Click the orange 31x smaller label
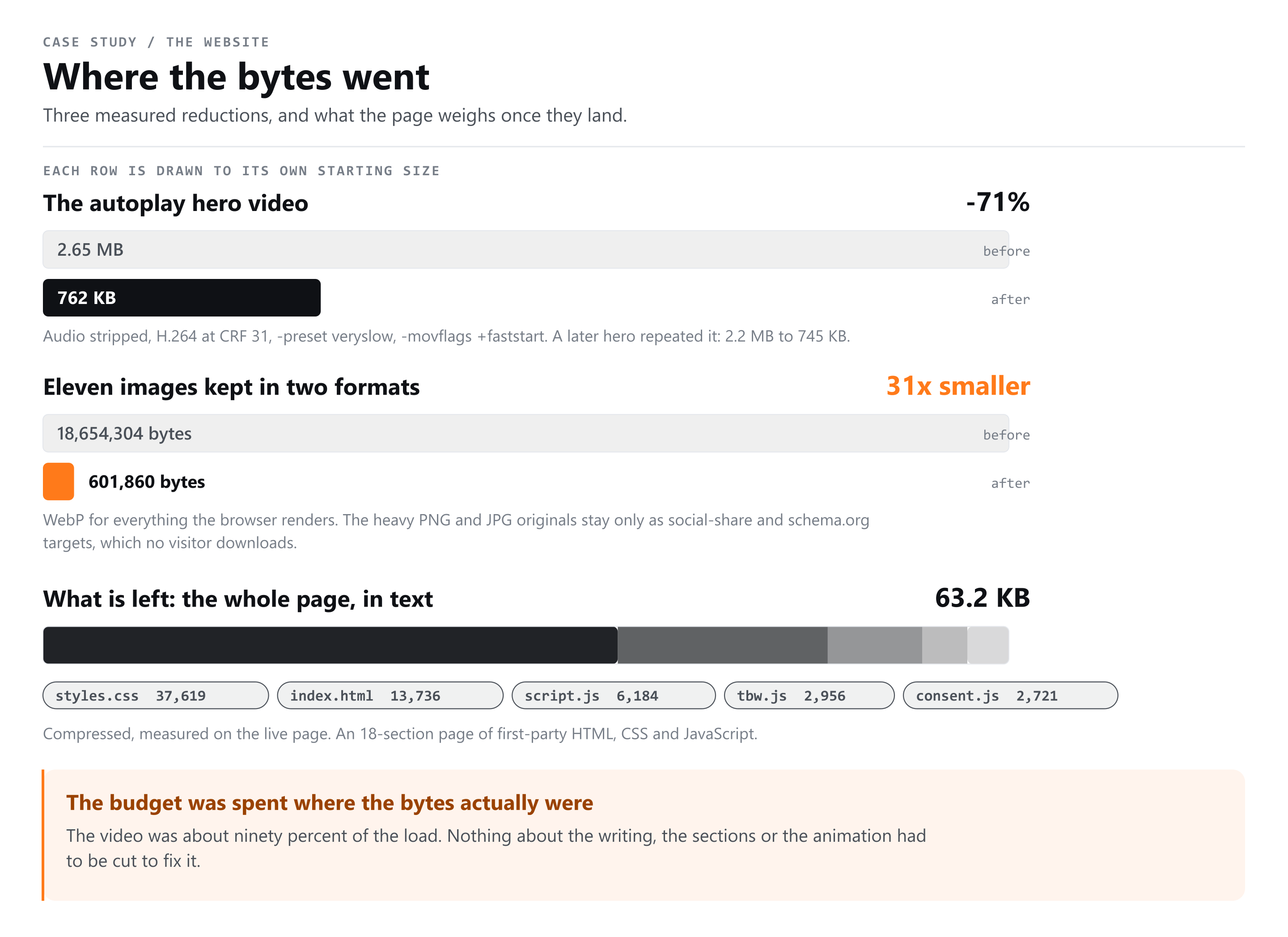Screen dimensions: 1288x937 click(958, 386)
